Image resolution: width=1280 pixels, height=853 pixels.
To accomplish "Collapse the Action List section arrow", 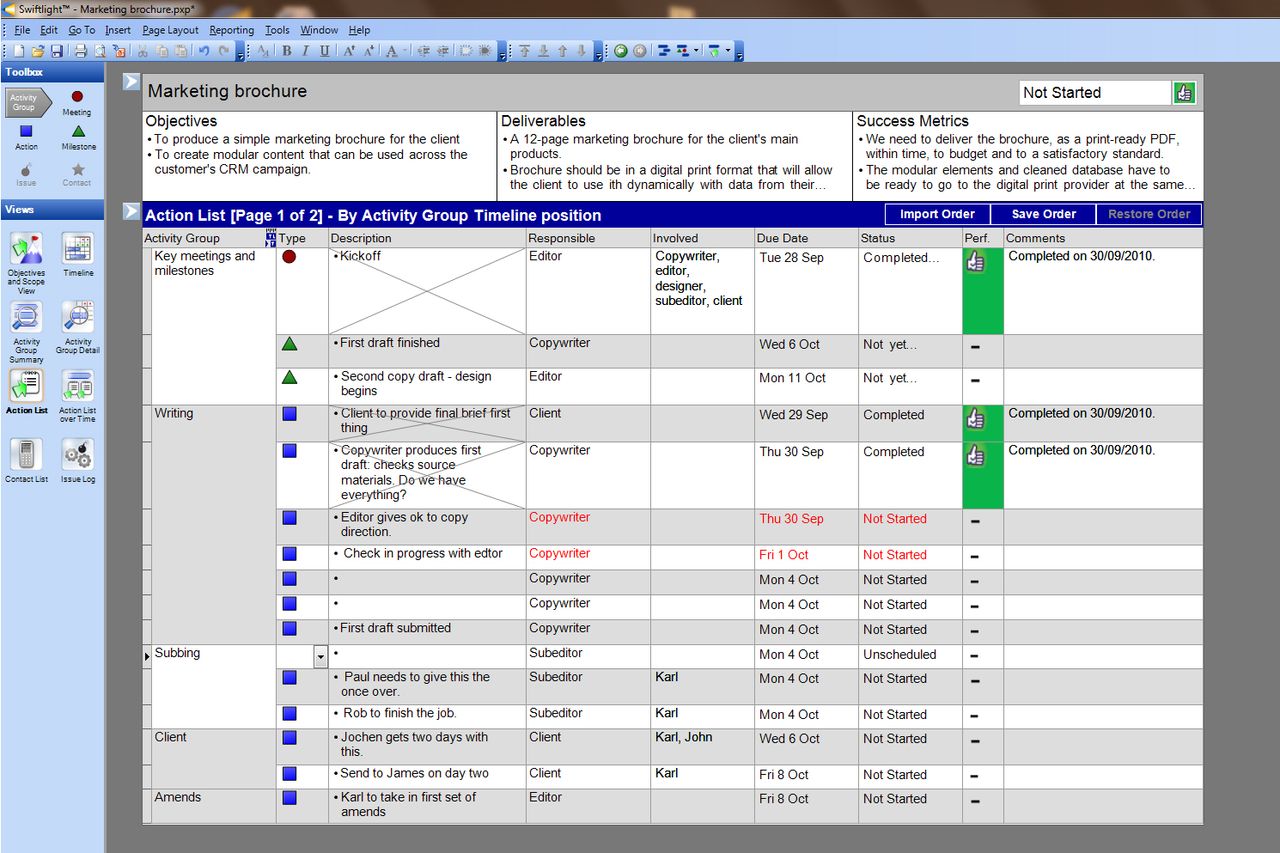I will 131,211.
